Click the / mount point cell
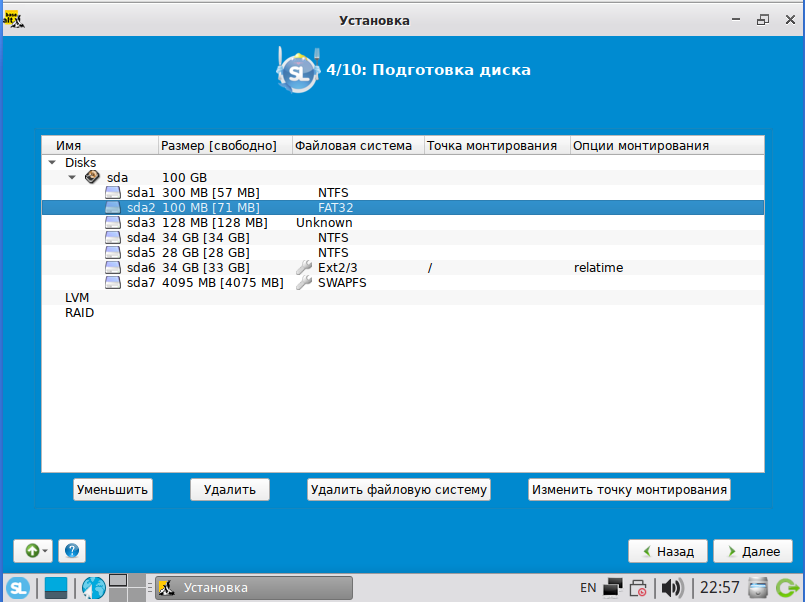The width and height of the screenshot is (805, 602). [430, 268]
